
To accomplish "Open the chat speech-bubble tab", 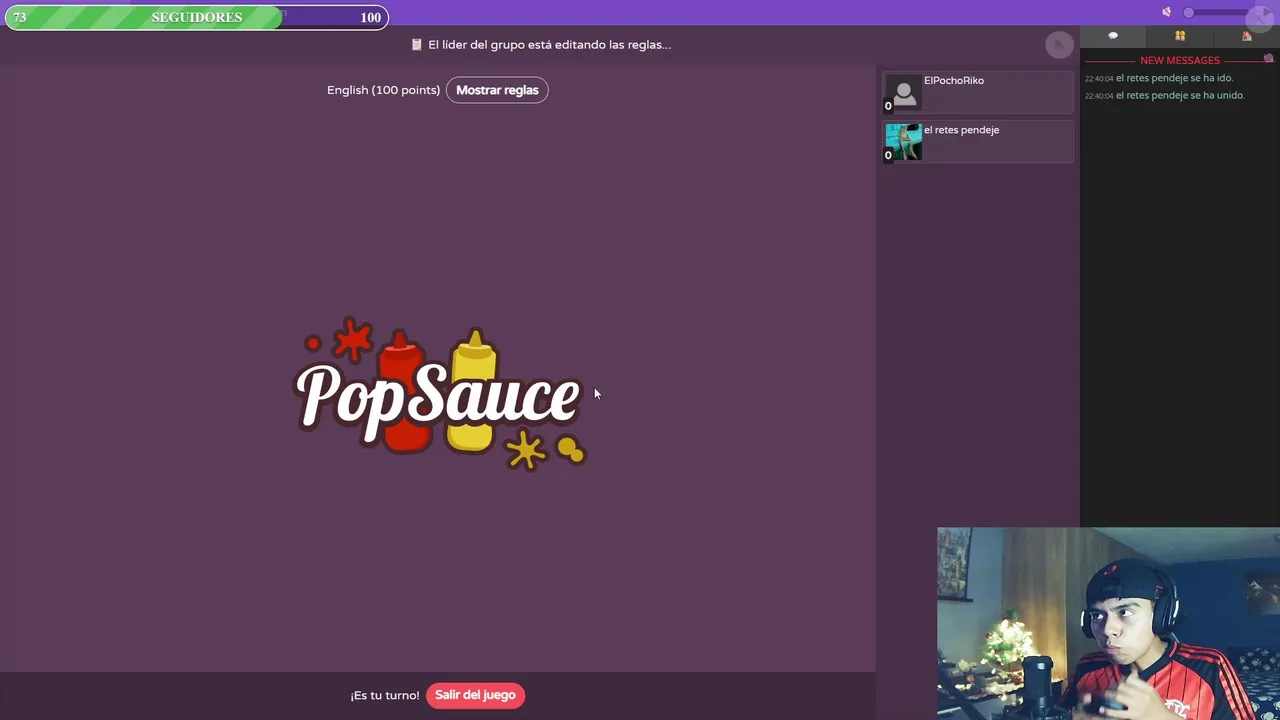I will pyautogui.click(x=1113, y=36).
